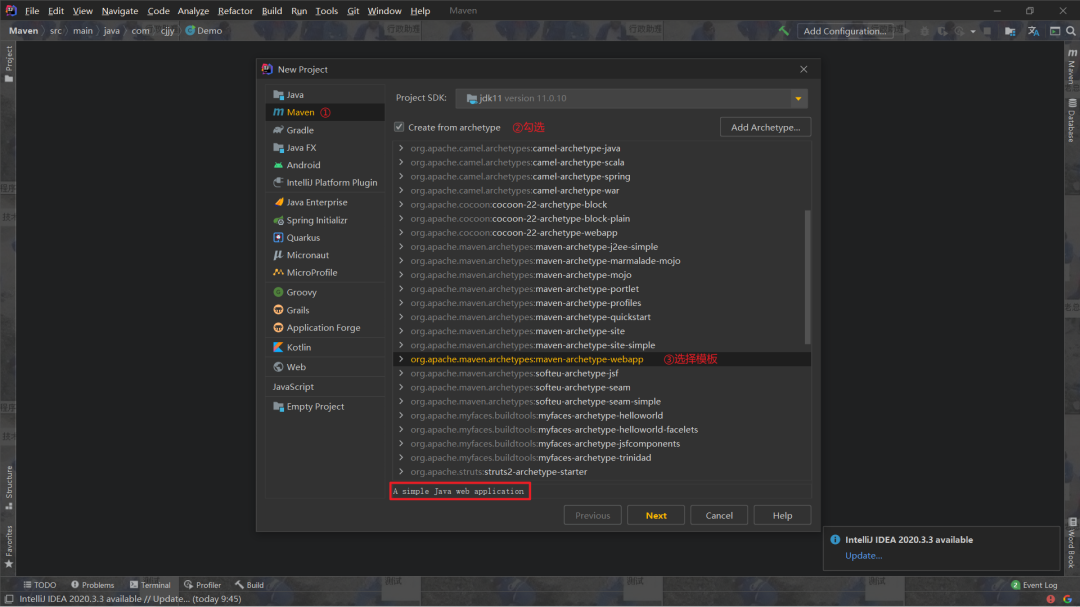This screenshot has width=1080, height=607.
Task: Pick MicroProfile project type
Action: coord(324,272)
